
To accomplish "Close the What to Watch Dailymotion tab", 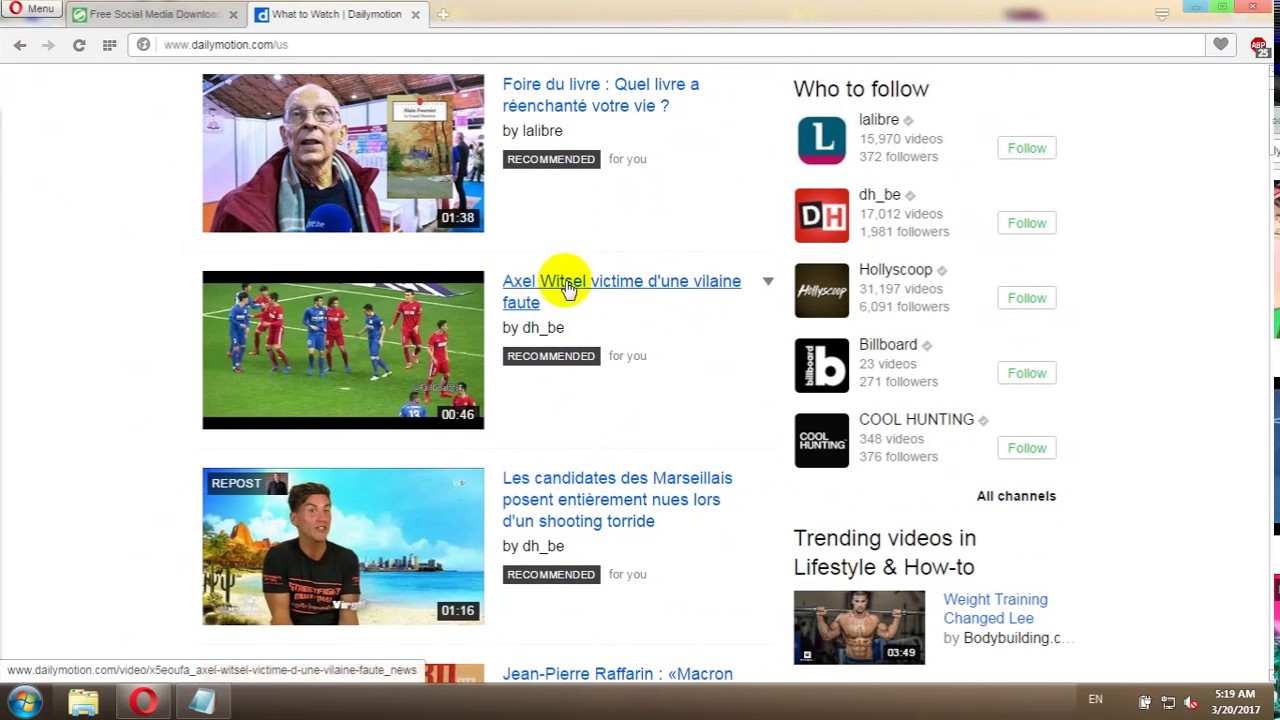I will click(415, 15).
